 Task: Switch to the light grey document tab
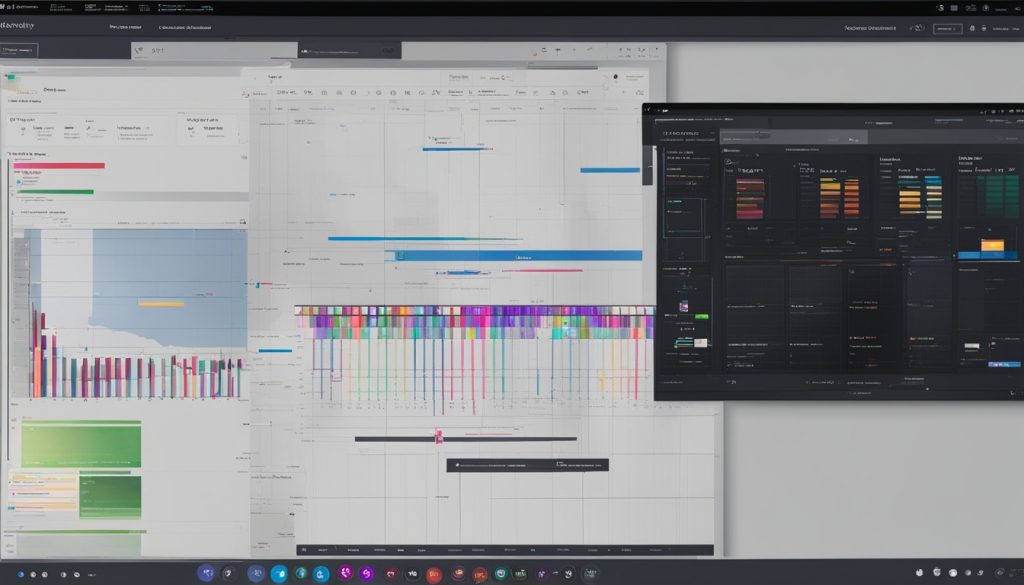[214, 50]
